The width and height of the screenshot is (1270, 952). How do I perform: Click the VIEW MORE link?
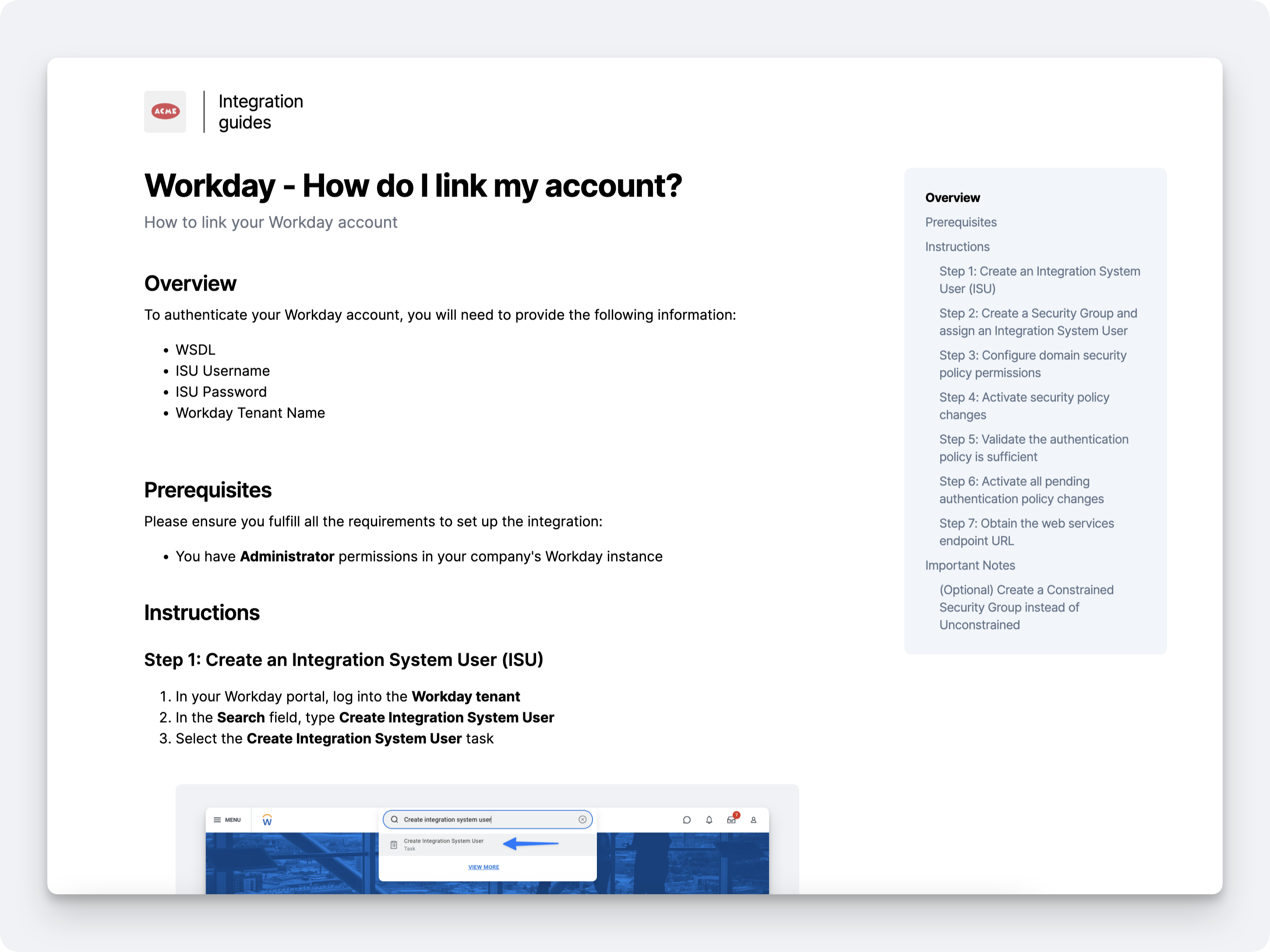[x=483, y=867]
